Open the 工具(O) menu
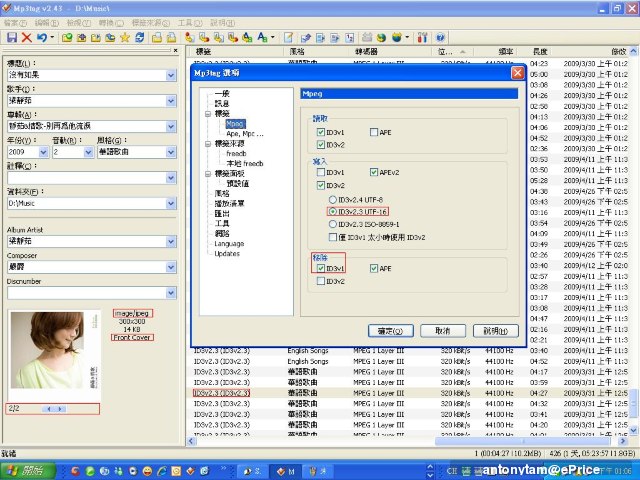 pyautogui.click(x=190, y=23)
